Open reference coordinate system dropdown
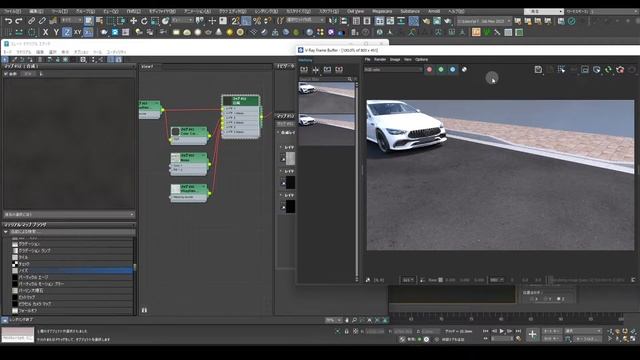The image size is (640, 360). (x=182, y=20)
